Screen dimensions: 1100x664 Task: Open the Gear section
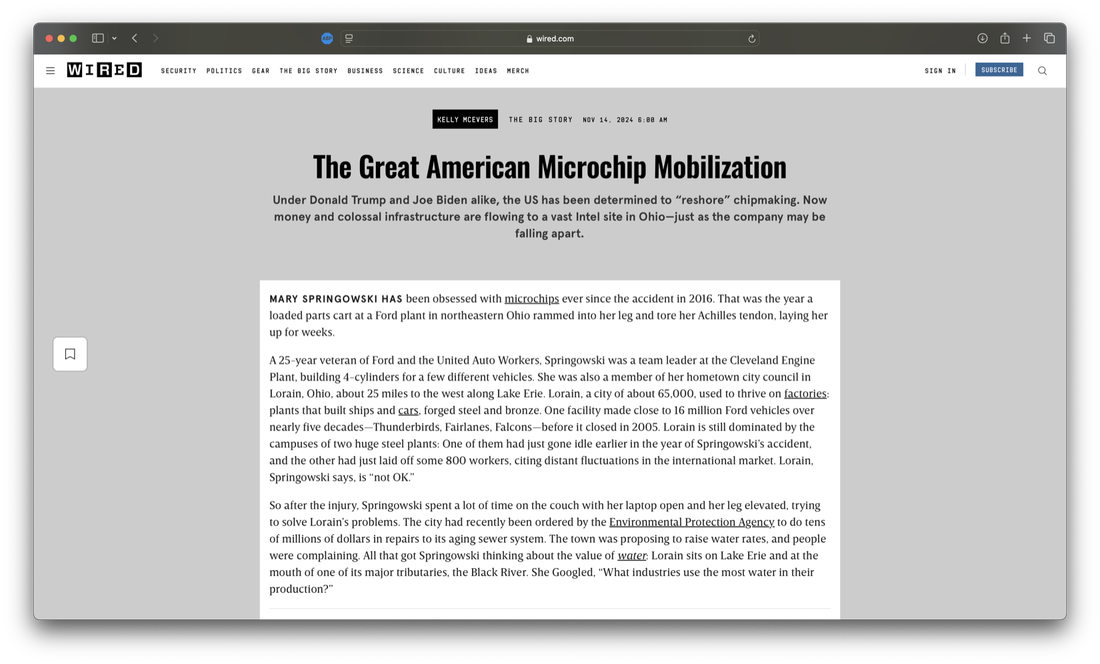point(261,71)
